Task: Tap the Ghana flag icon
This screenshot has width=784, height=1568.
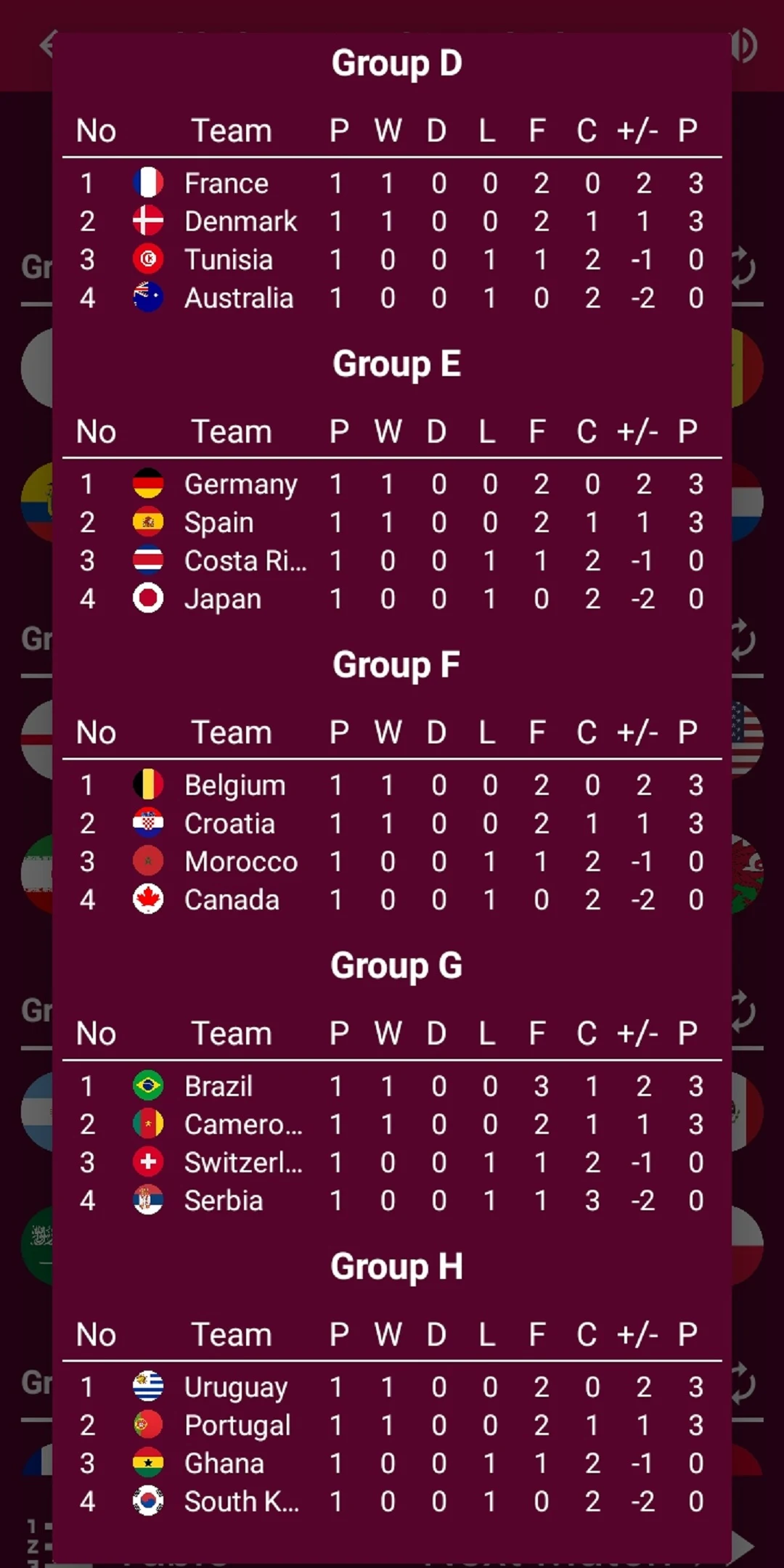Action: 148,1463
